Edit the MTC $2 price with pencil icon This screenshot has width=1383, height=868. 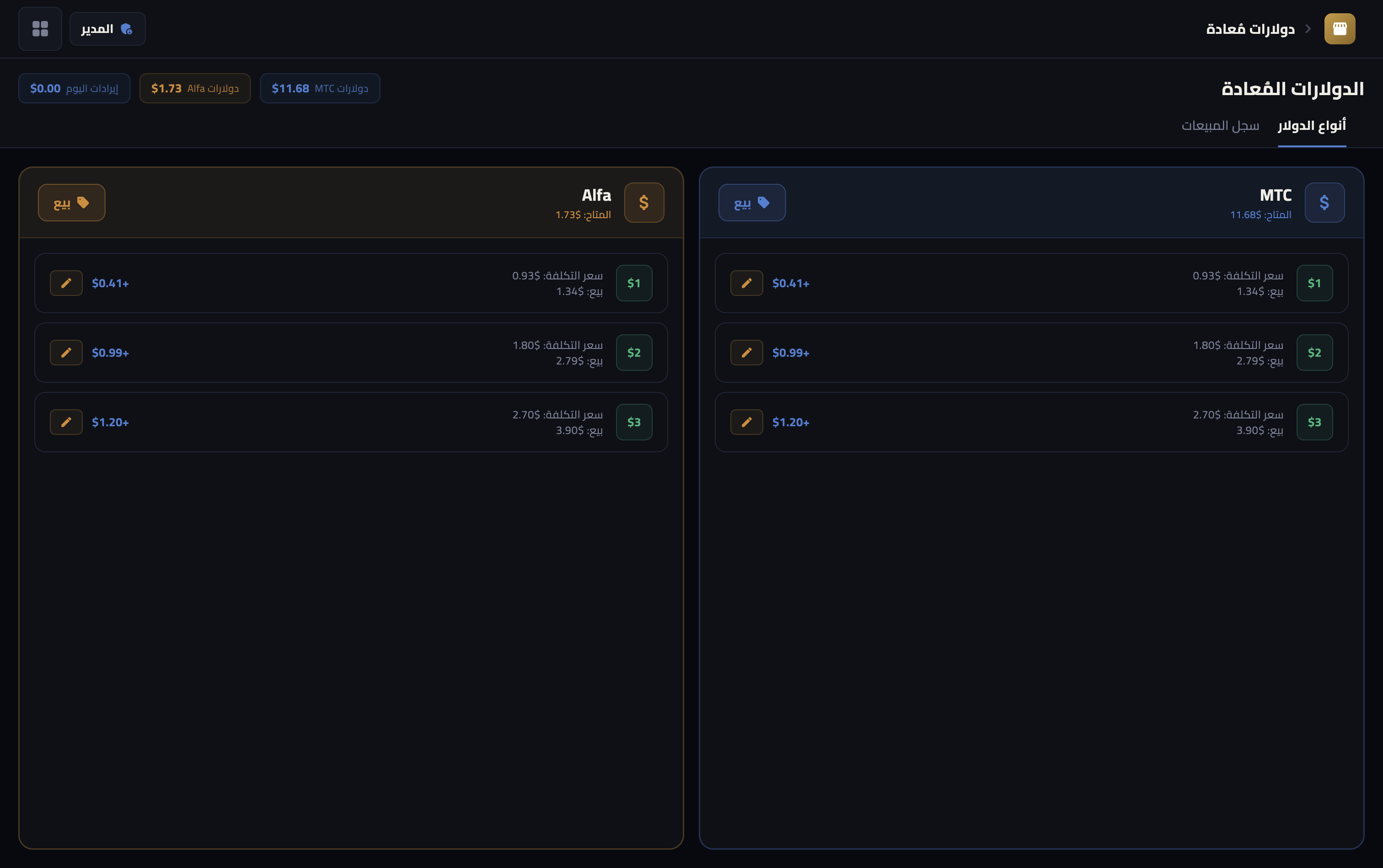746,353
